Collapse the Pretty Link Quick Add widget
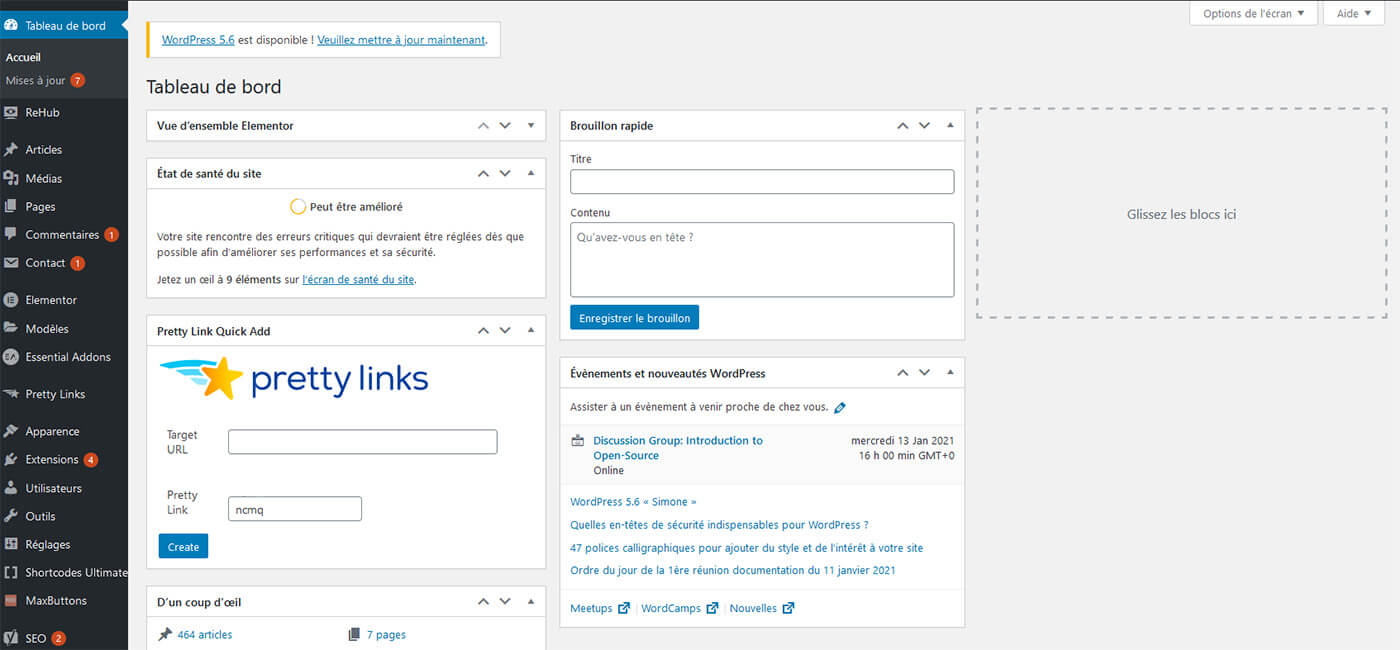The image size is (1400, 650). pyautogui.click(x=531, y=331)
